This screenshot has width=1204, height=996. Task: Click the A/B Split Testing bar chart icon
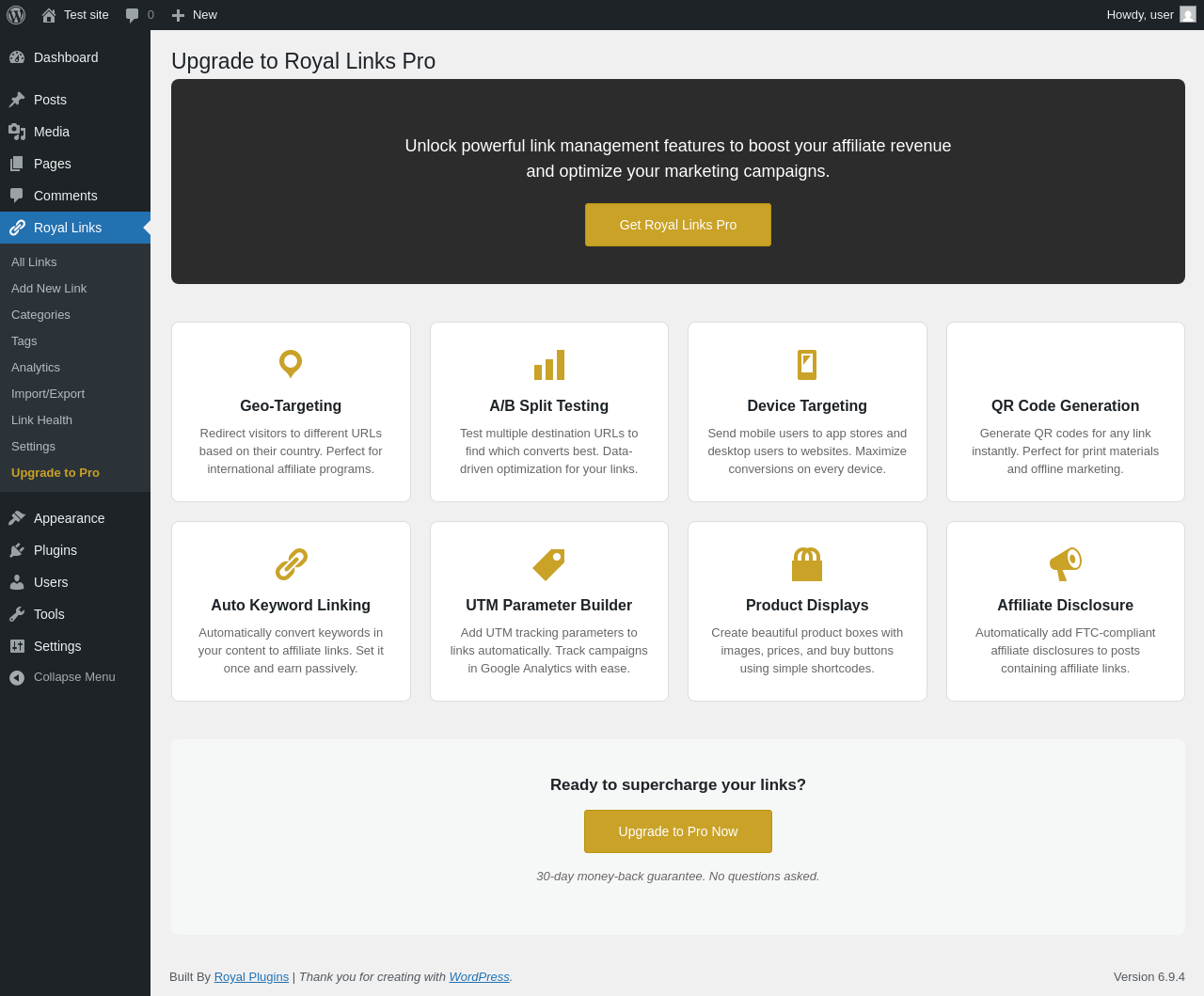[549, 365]
